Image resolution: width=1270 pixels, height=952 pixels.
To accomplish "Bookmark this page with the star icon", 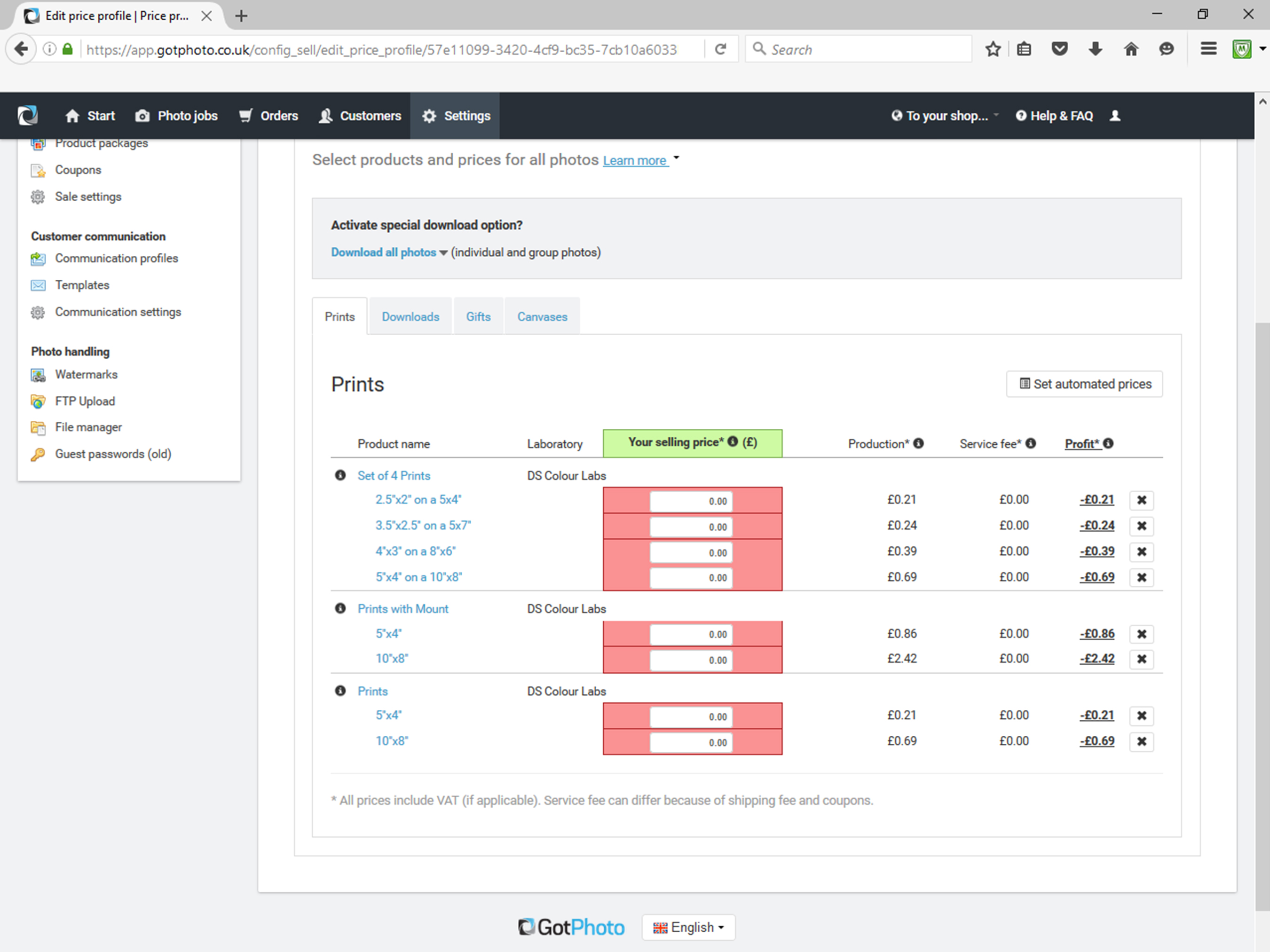I will click(x=993, y=49).
